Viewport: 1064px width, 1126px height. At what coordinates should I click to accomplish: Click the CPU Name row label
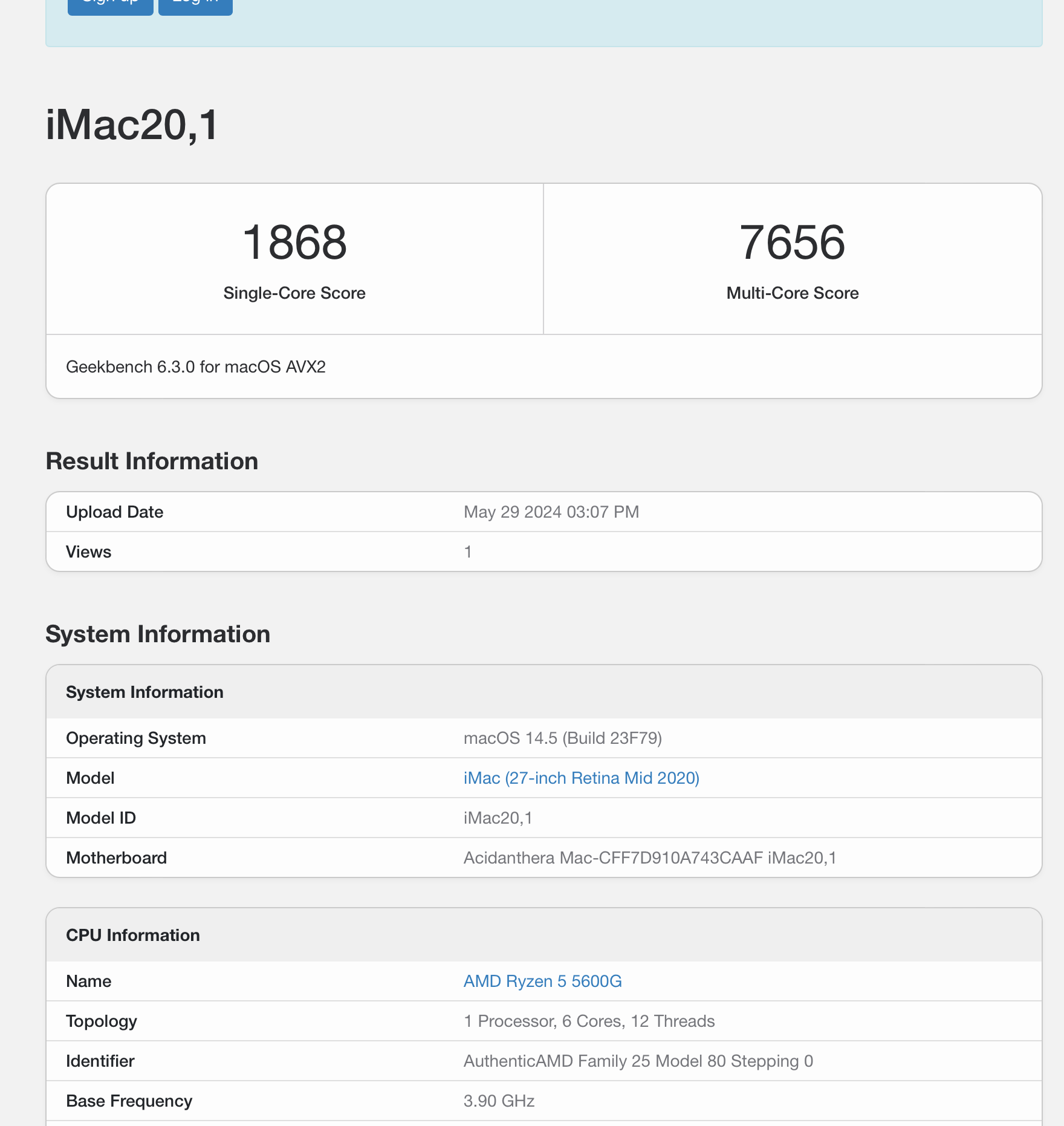(x=89, y=981)
